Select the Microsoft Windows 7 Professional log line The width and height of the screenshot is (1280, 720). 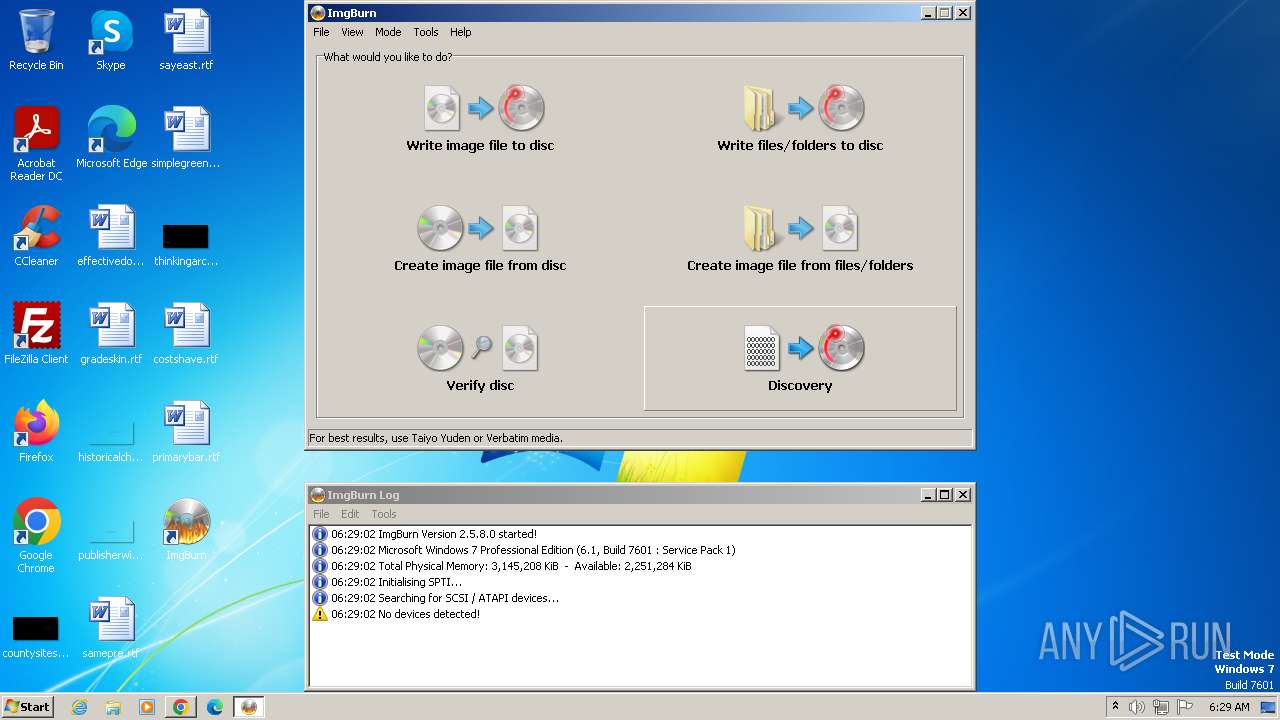coord(533,550)
